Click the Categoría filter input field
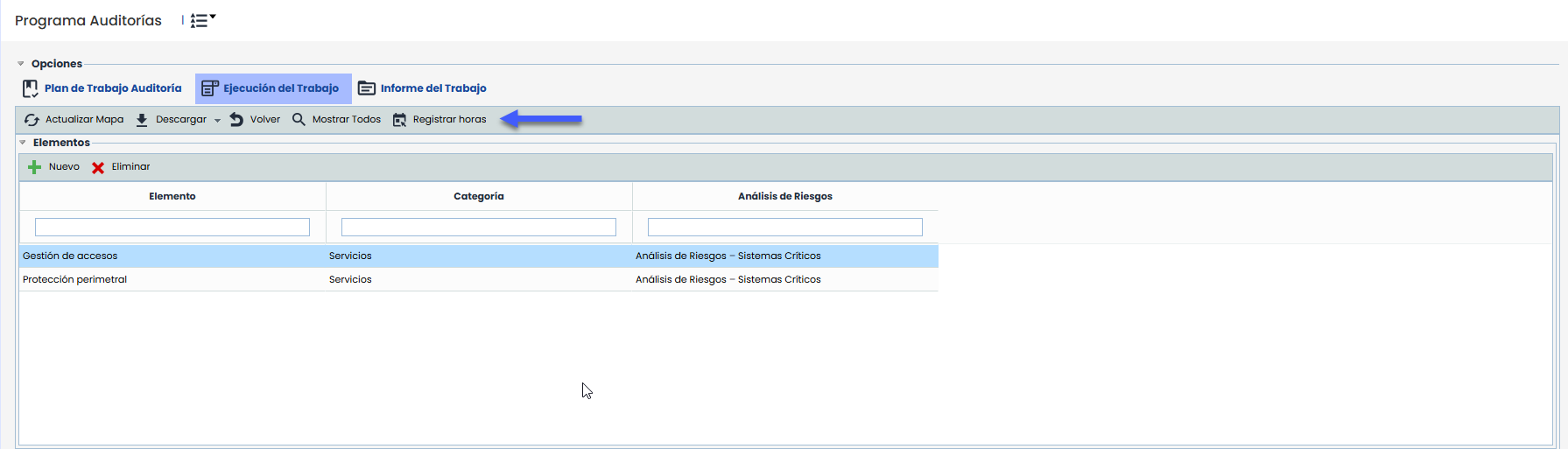This screenshot has height=449, width=1568. point(479,228)
